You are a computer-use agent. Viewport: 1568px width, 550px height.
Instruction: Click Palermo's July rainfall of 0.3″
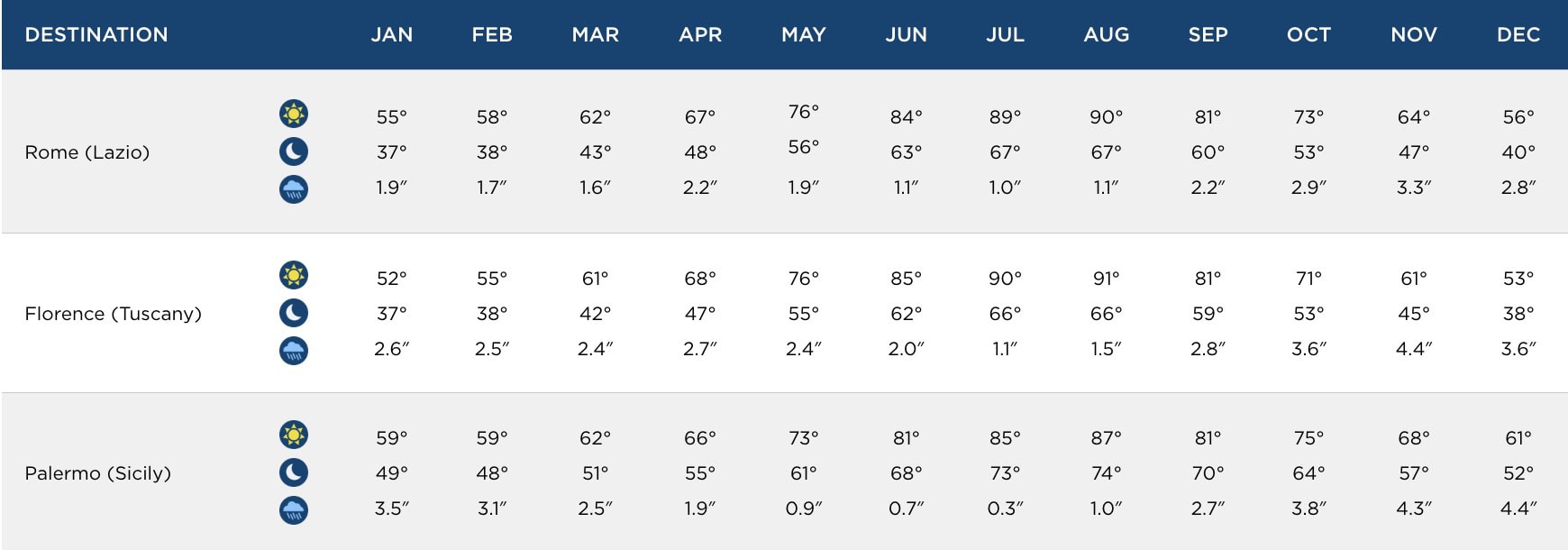[x=1005, y=509]
